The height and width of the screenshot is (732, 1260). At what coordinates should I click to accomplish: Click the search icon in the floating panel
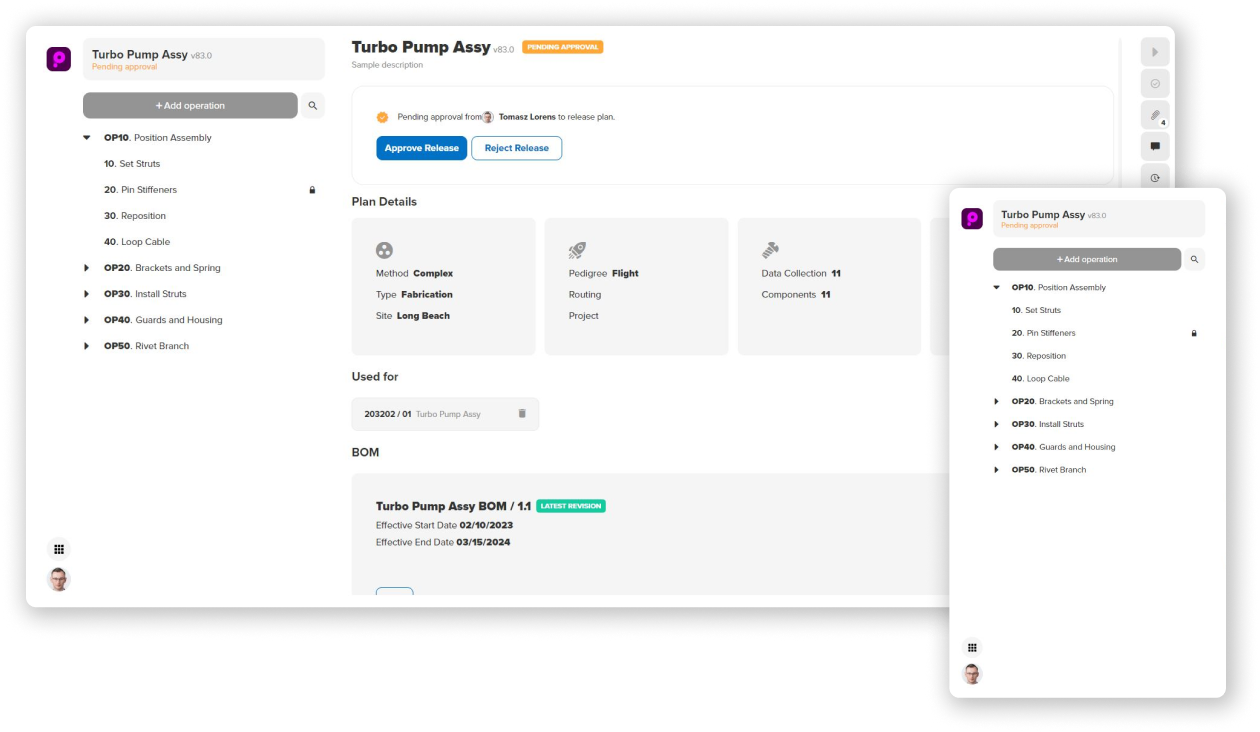pyautogui.click(x=1193, y=259)
